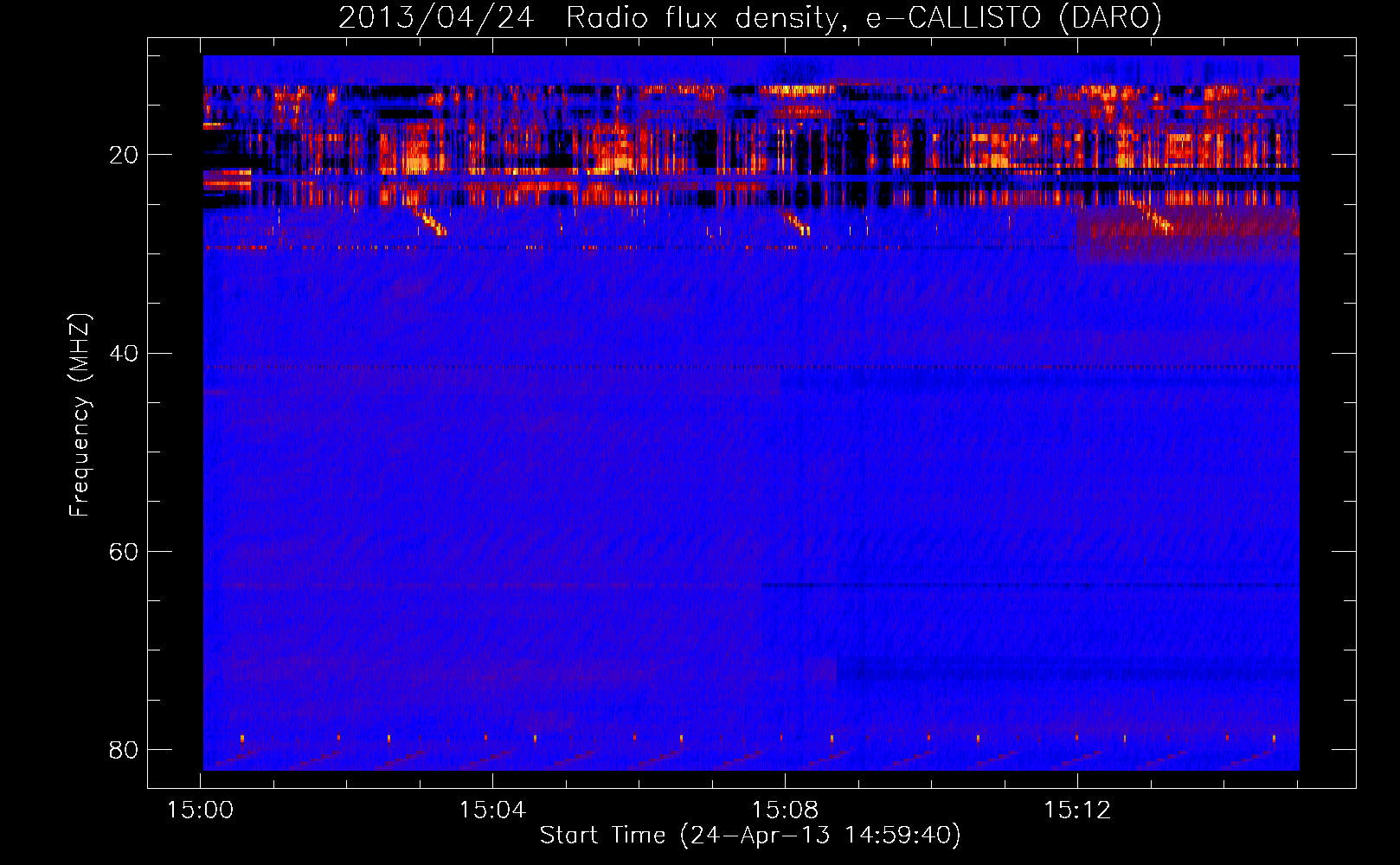Click the "Start Time (24-Apr-13 14:59:40)" x-axis label

pos(750,836)
